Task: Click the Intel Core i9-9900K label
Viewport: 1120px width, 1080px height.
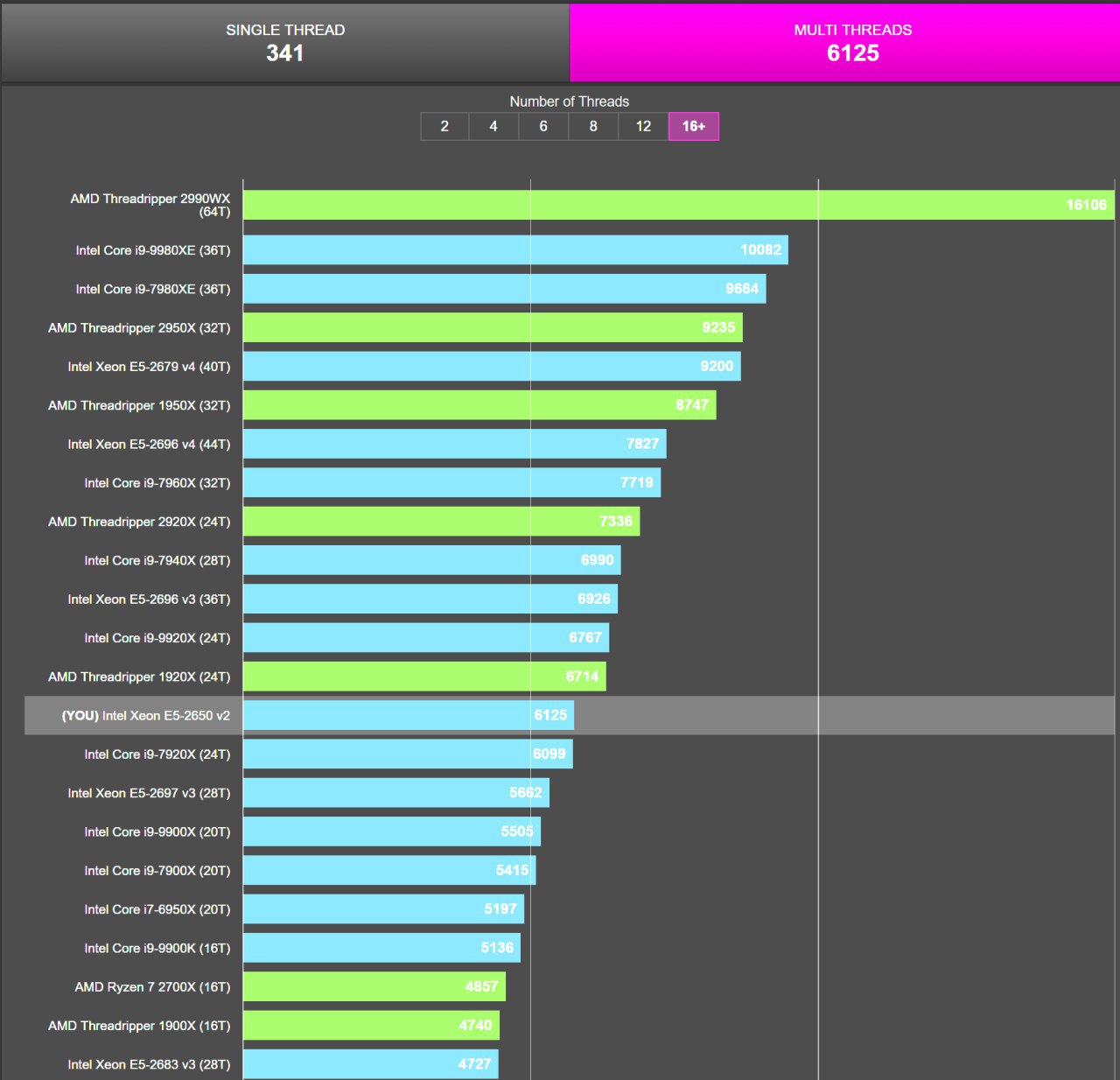Action: coord(157,948)
